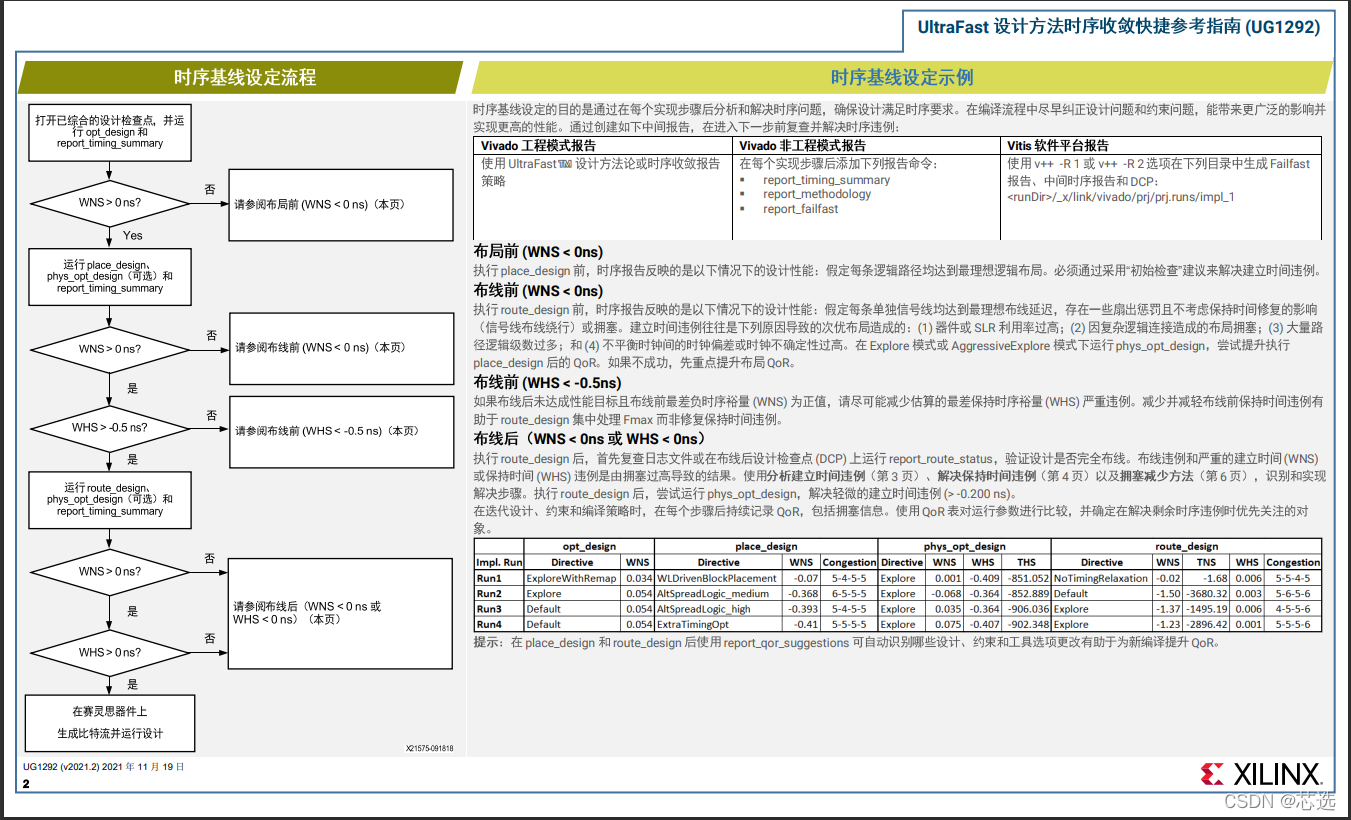Click the ExtraTimingOpt directive cell
This screenshot has width=1351, height=820.
694,625
